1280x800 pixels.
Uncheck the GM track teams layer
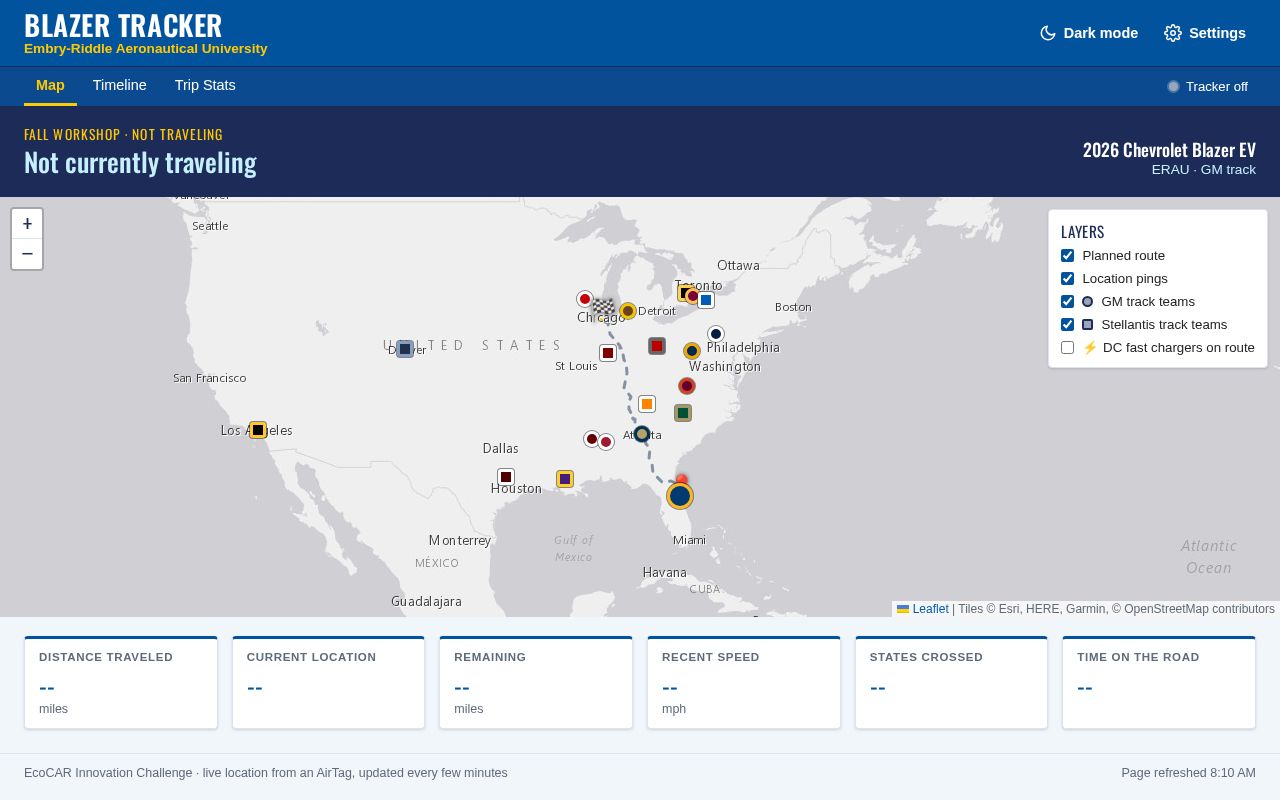tap(1067, 302)
